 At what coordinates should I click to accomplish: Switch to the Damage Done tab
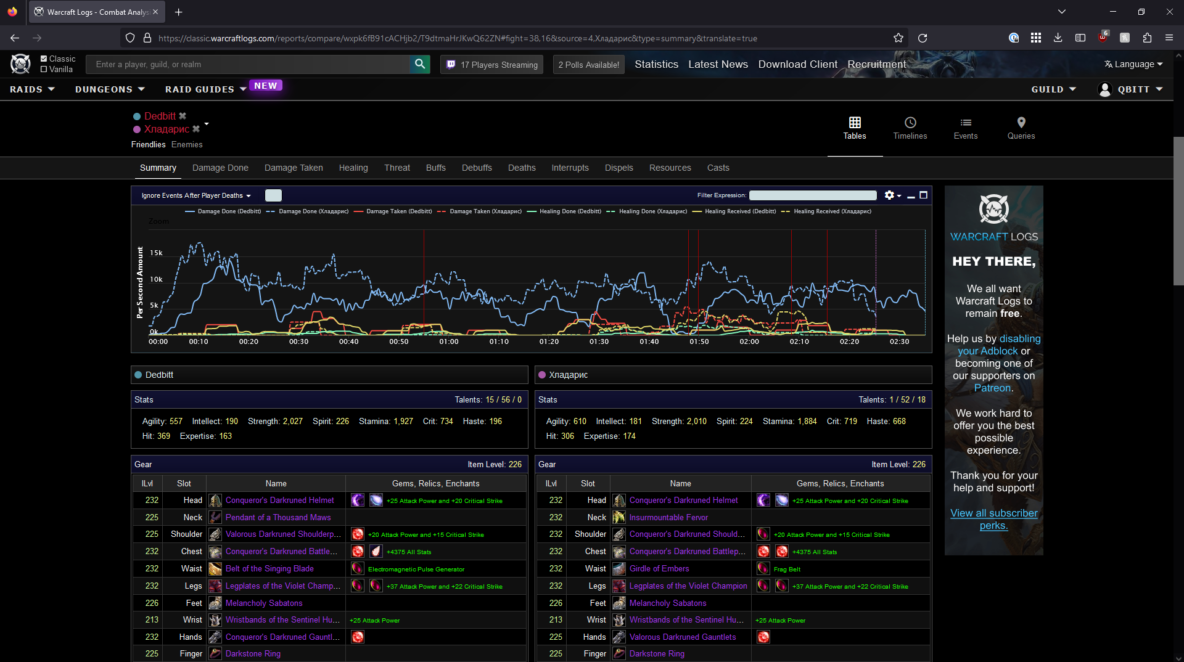220,168
